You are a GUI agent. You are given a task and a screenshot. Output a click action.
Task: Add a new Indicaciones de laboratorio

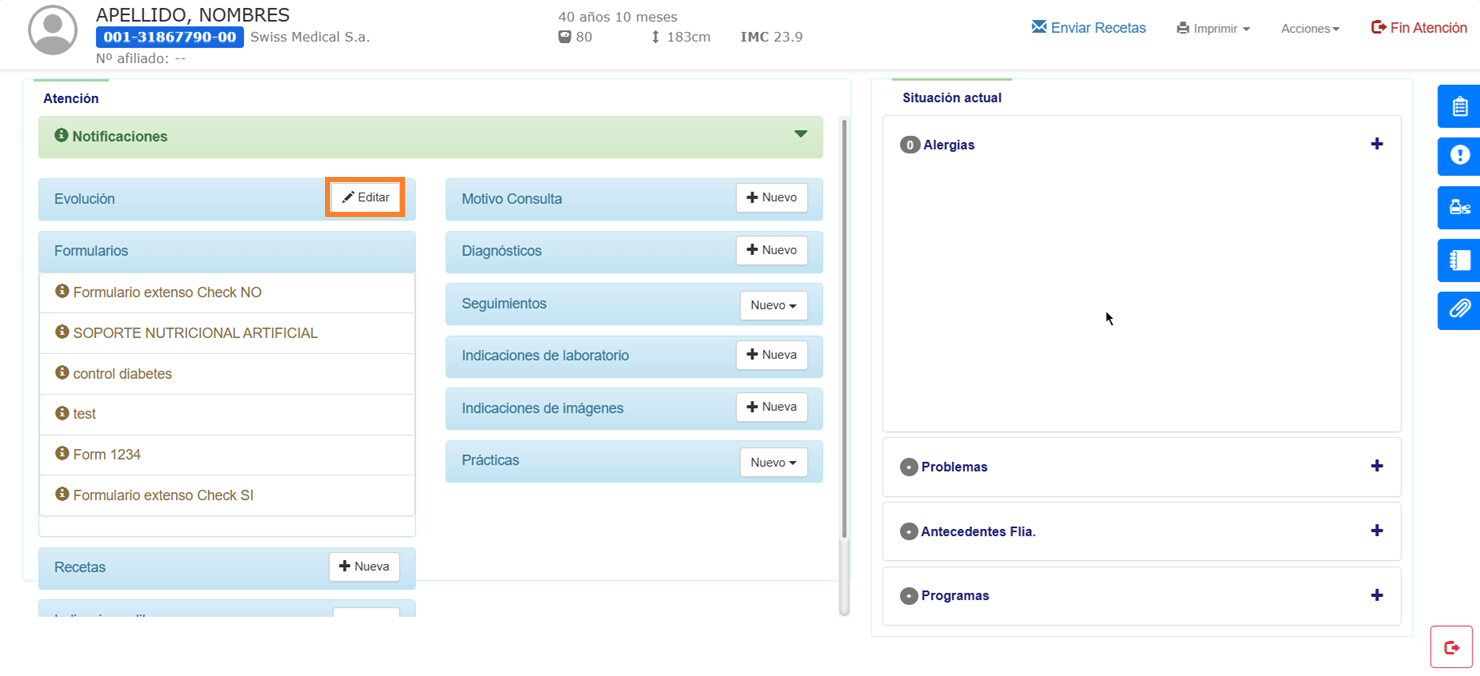click(x=772, y=355)
